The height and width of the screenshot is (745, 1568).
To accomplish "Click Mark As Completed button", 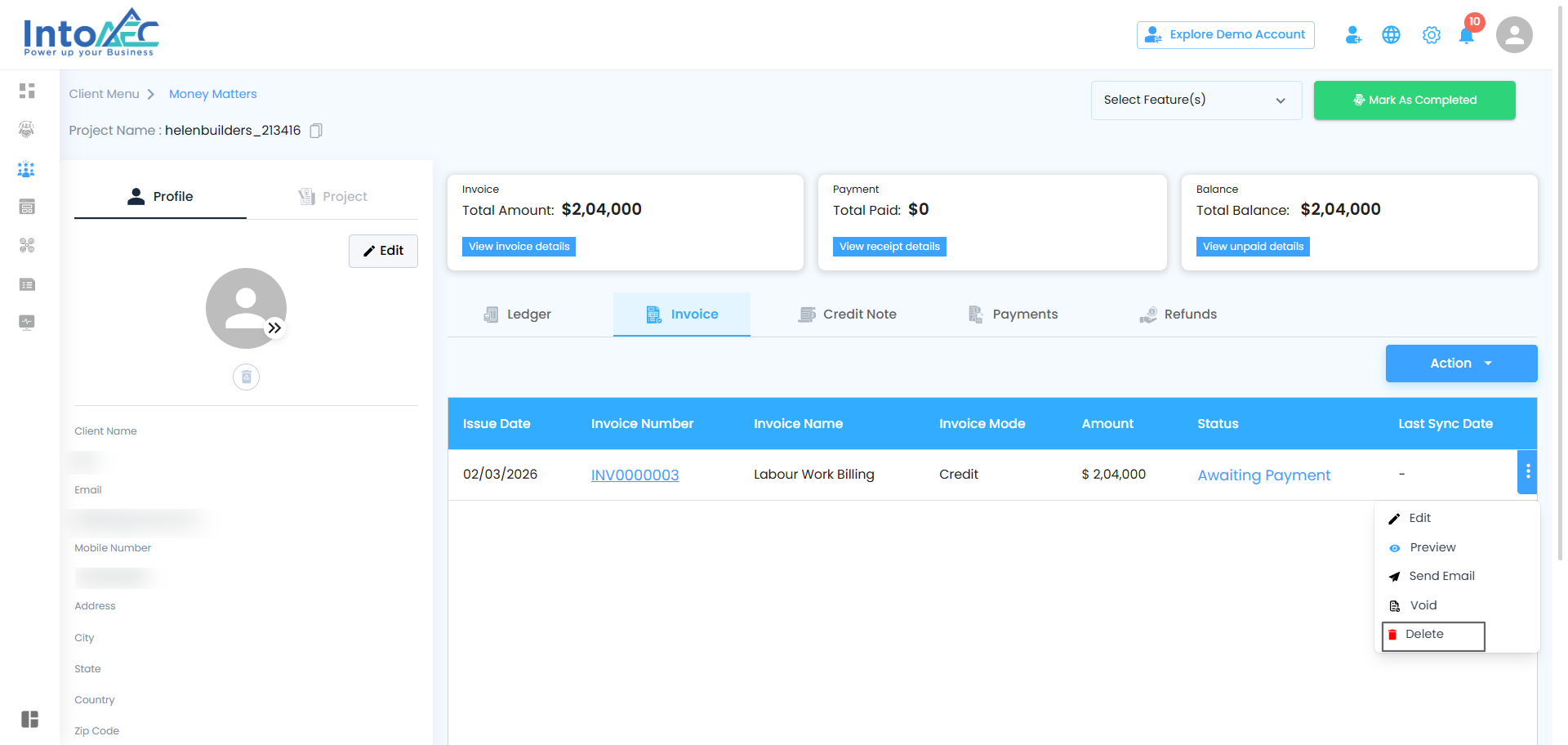I will pos(1414,100).
